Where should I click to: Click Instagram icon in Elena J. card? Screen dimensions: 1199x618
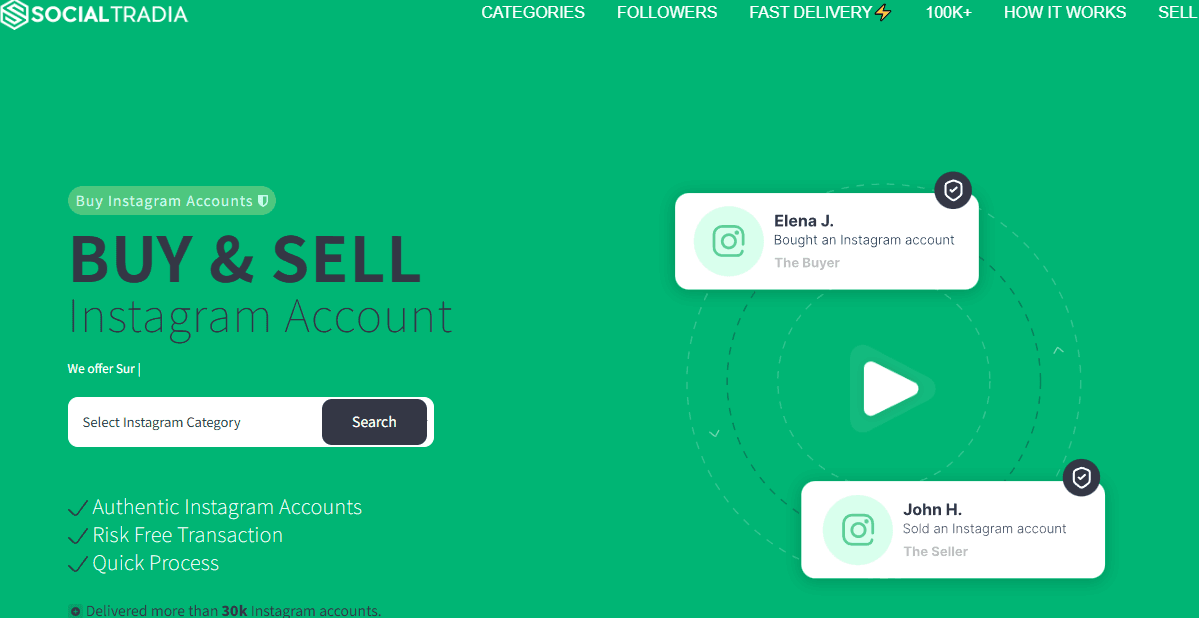point(728,241)
